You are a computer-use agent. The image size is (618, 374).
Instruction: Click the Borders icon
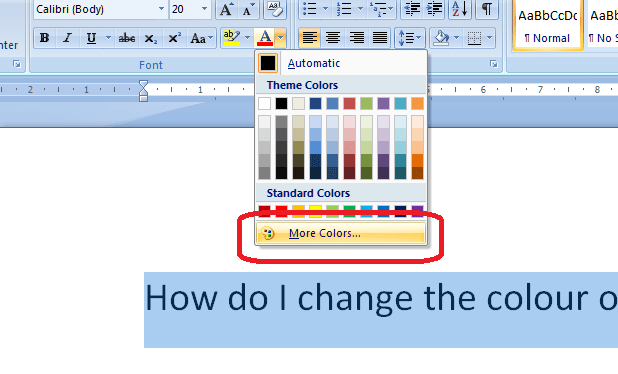pyautogui.click(x=474, y=38)
